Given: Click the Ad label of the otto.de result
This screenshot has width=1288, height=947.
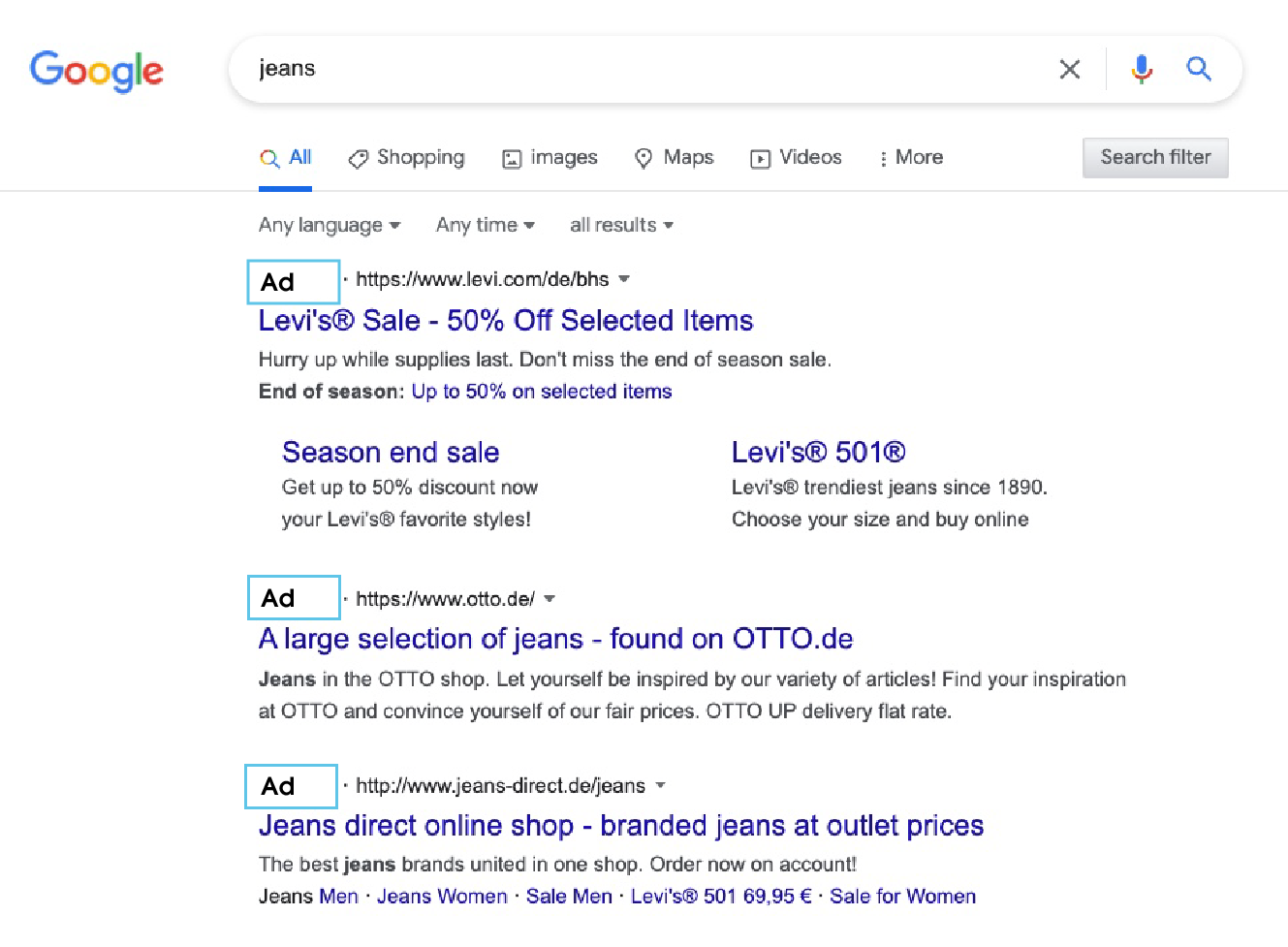Looking at the screenshot, I should [294, 598].
